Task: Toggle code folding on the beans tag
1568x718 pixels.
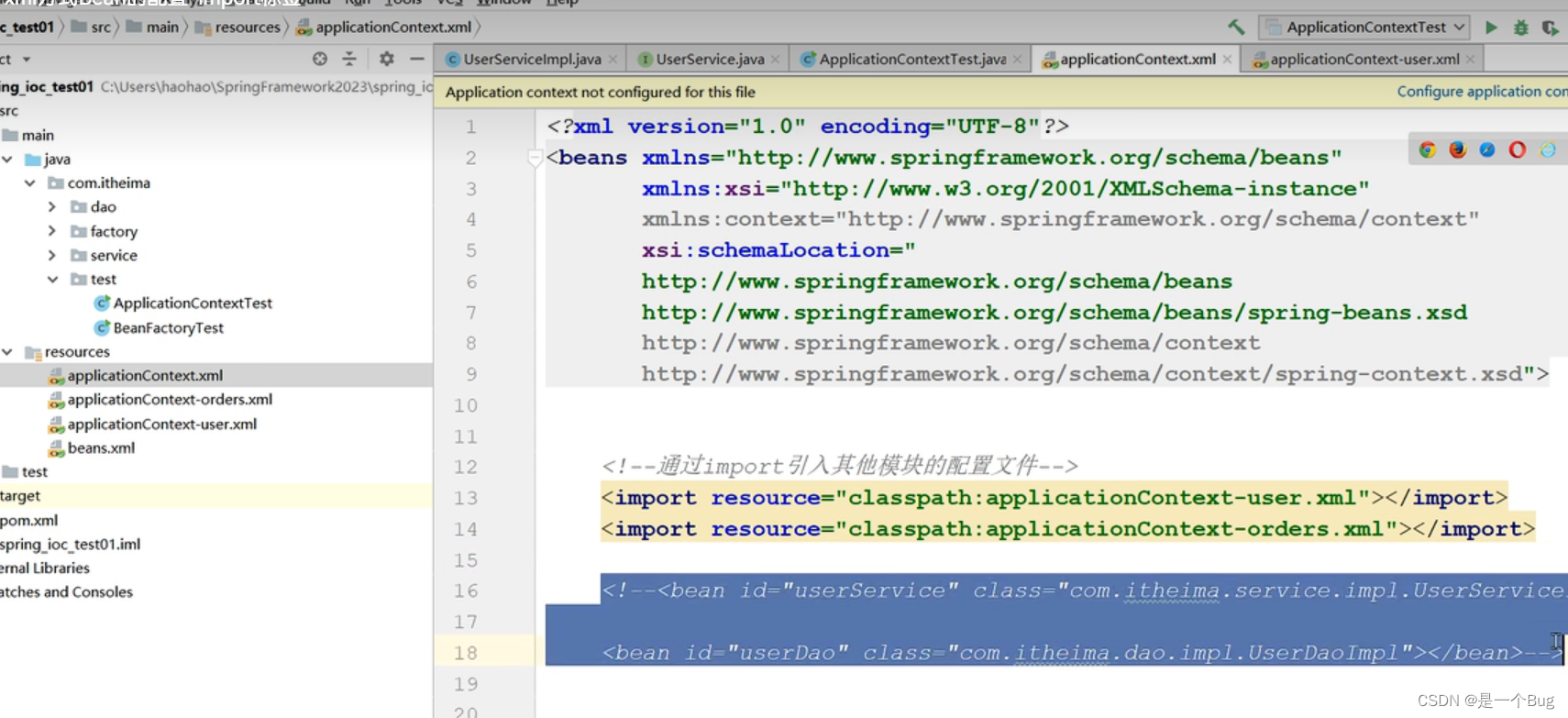Action: [x=535, y=158]
